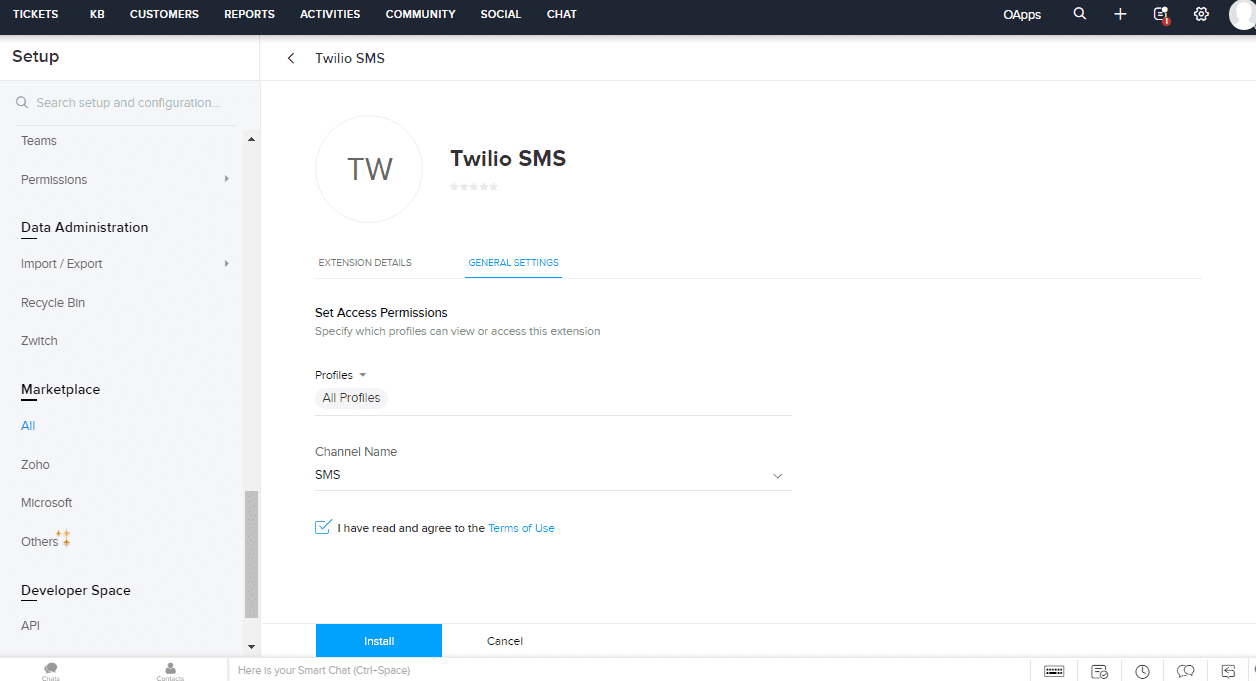Click the Install button
This screenshot has width=1256, height=681.
(379, 641)
